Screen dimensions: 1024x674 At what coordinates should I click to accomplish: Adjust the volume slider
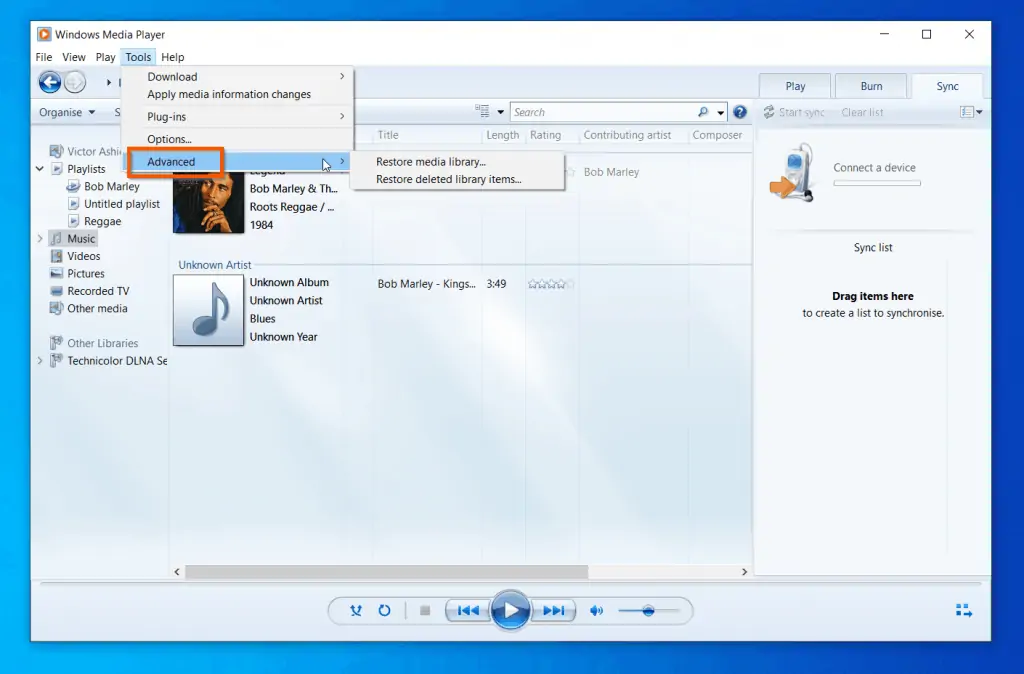(649, 610)
